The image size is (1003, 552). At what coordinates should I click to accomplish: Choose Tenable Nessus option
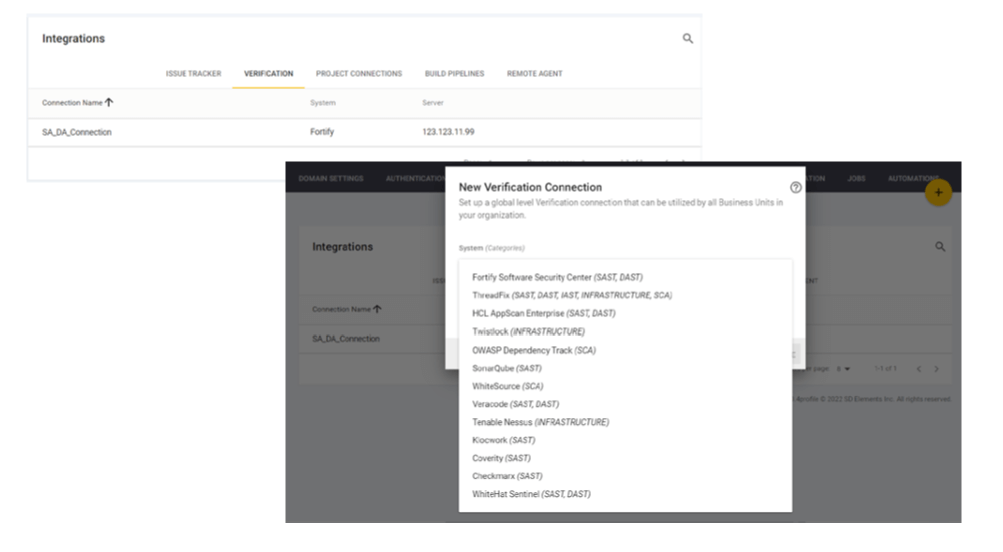541,422
